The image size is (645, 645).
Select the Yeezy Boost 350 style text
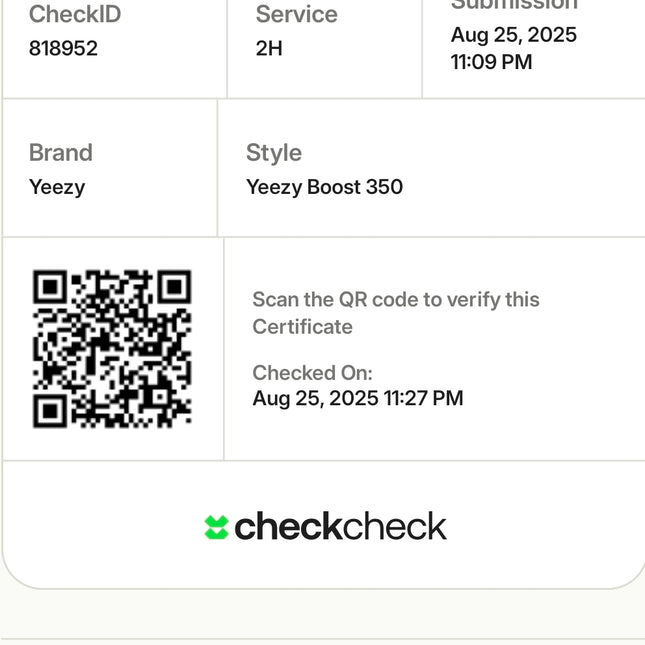[x=324, y=187]
